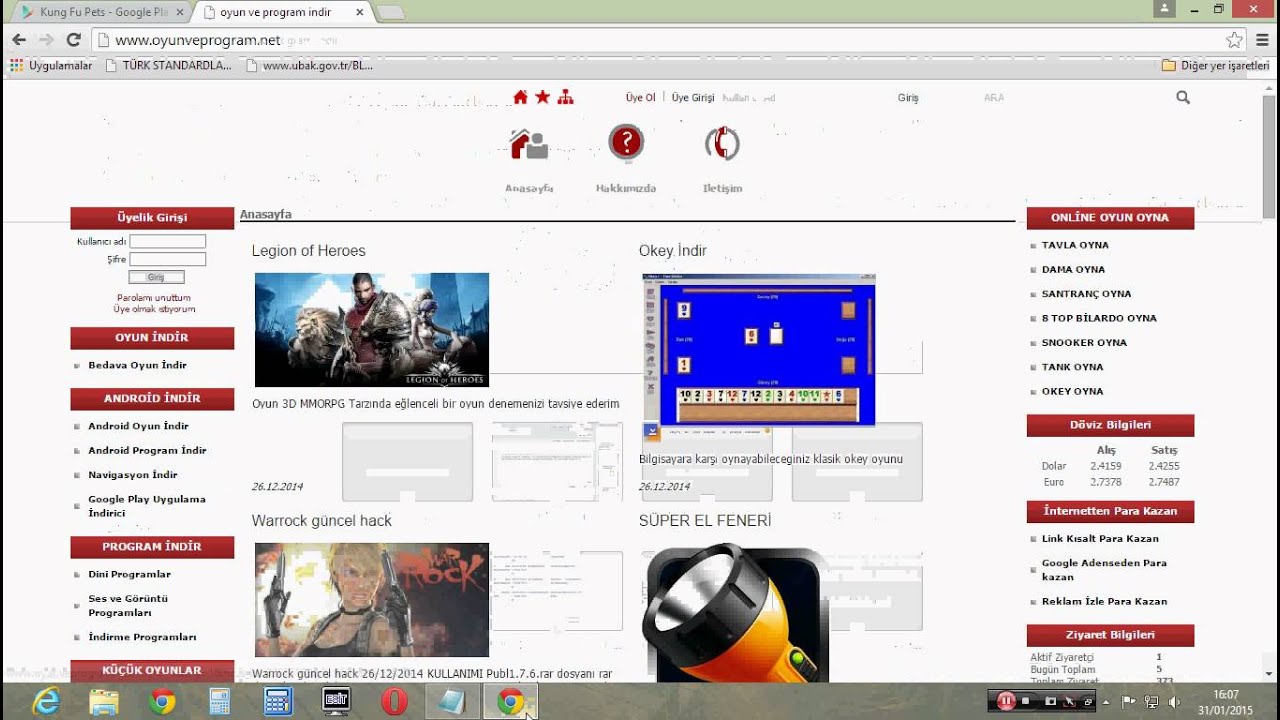Open a new browser tab

pyautogui.click(x=391, y=12)
